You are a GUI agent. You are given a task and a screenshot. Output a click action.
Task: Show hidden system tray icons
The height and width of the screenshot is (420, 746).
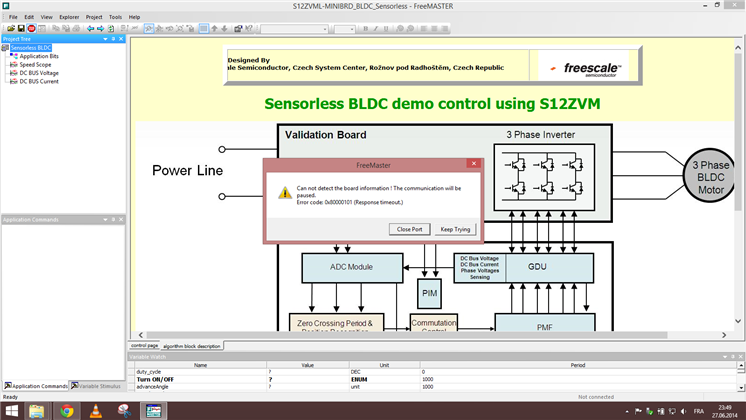point(627,411)
